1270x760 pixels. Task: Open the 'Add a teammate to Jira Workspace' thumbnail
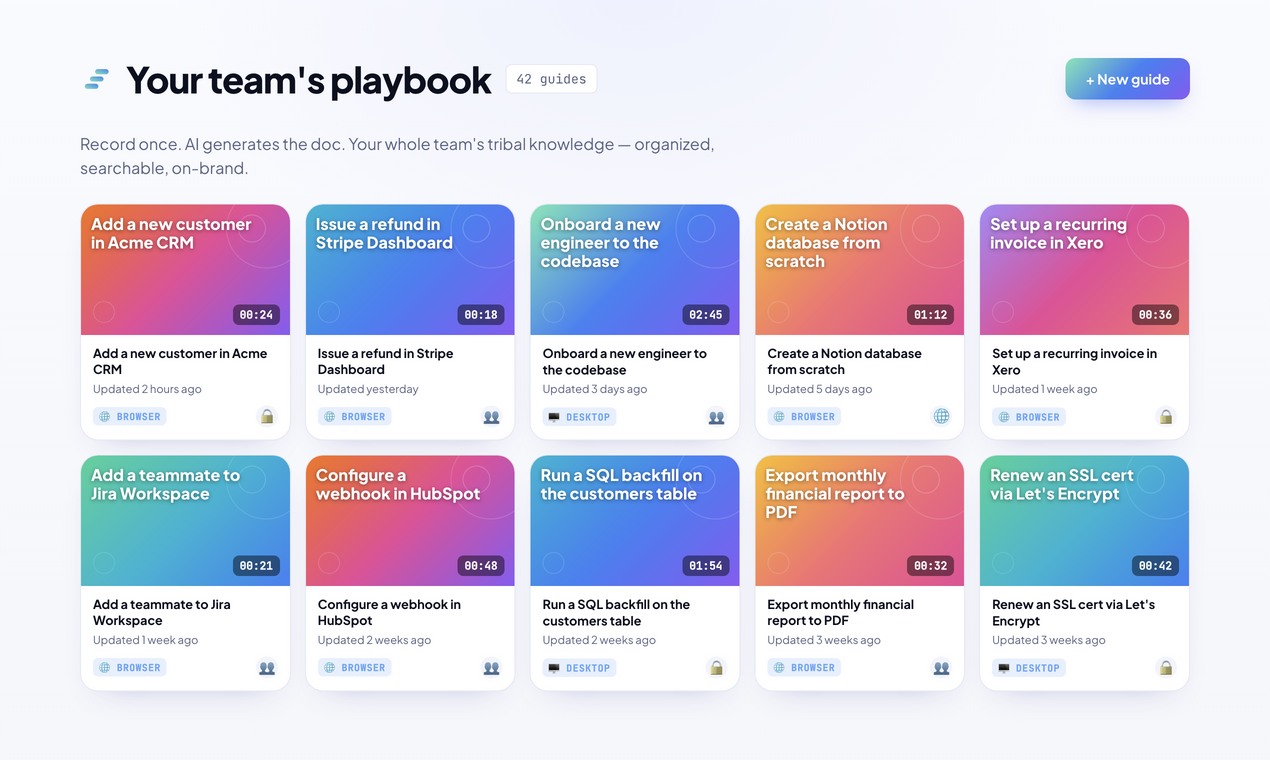[x=185, y=521]
